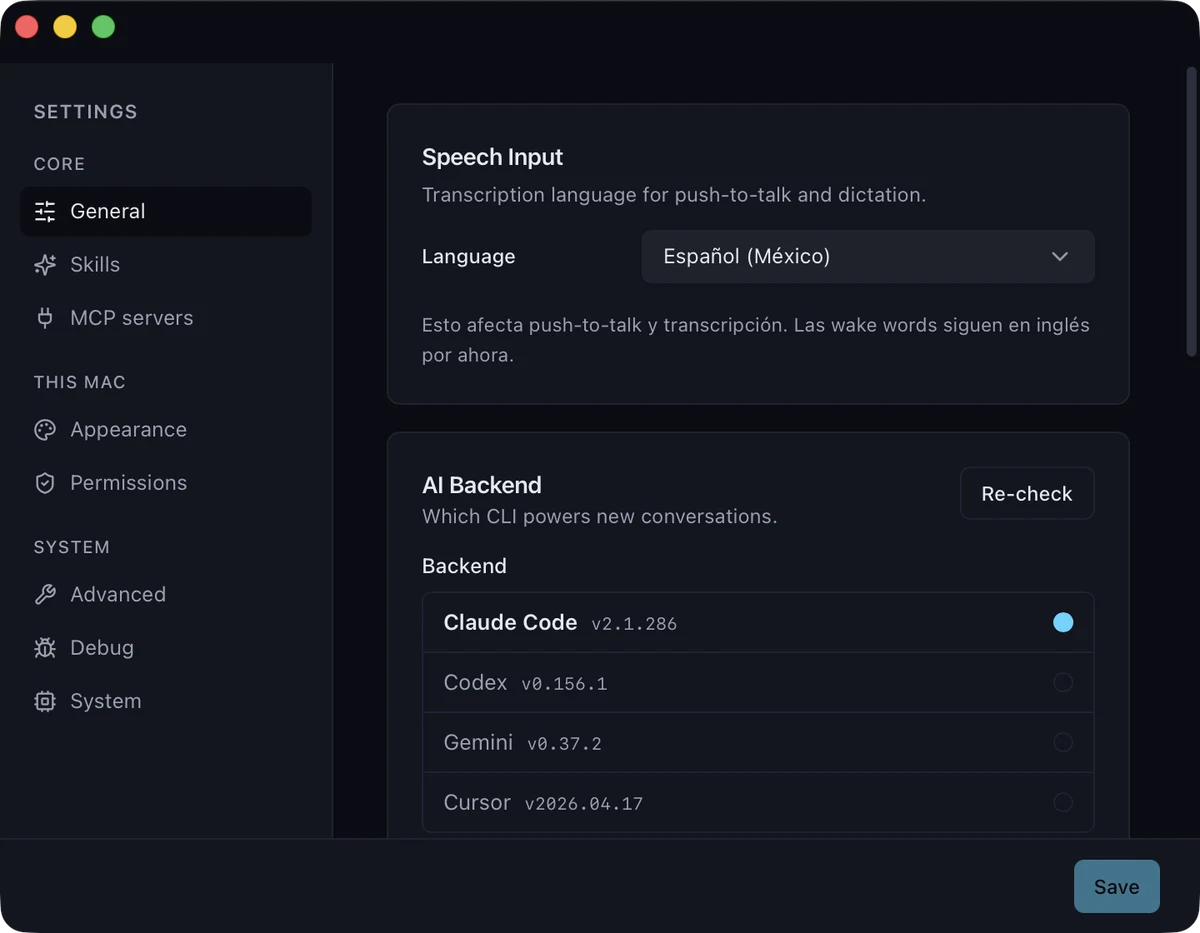This screenshot has width=1200, height=933.
Task: Click the System chip icon
Action: 45,701
